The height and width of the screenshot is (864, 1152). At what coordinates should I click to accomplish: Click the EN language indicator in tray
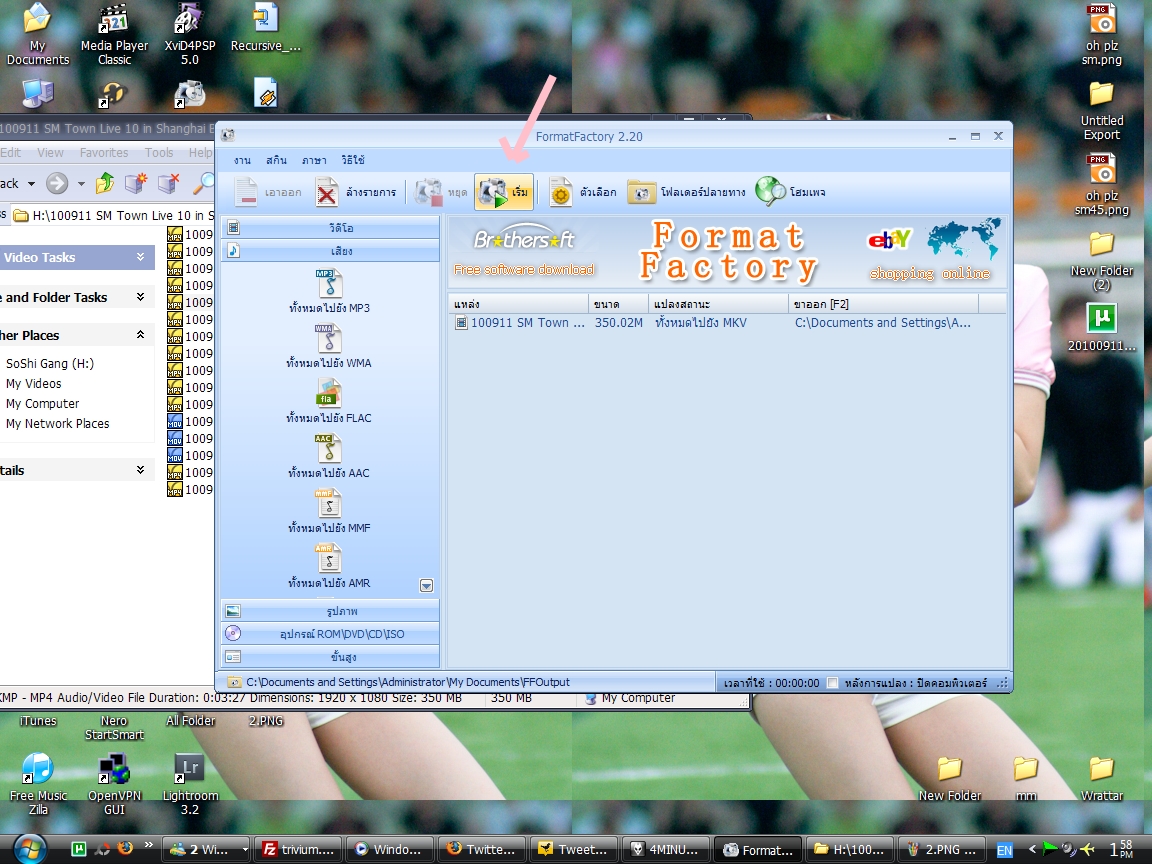pos(1004,850)
